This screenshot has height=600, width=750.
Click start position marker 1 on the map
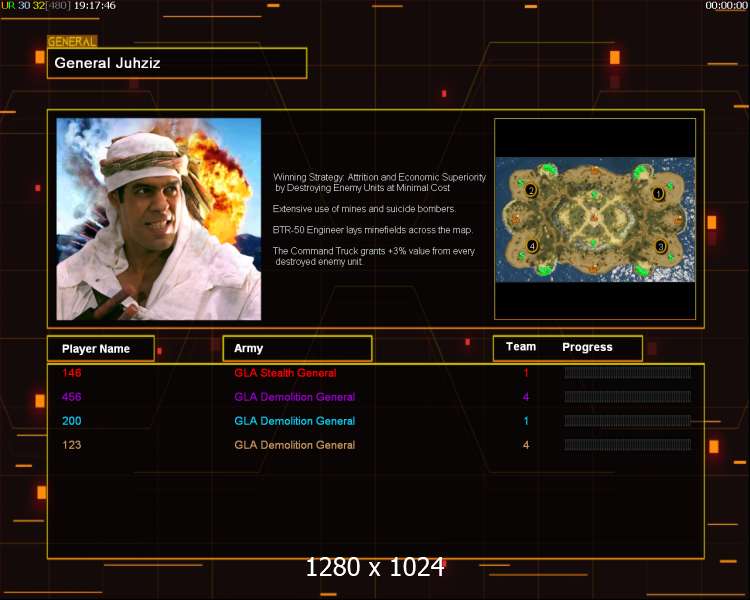point(658,194)
